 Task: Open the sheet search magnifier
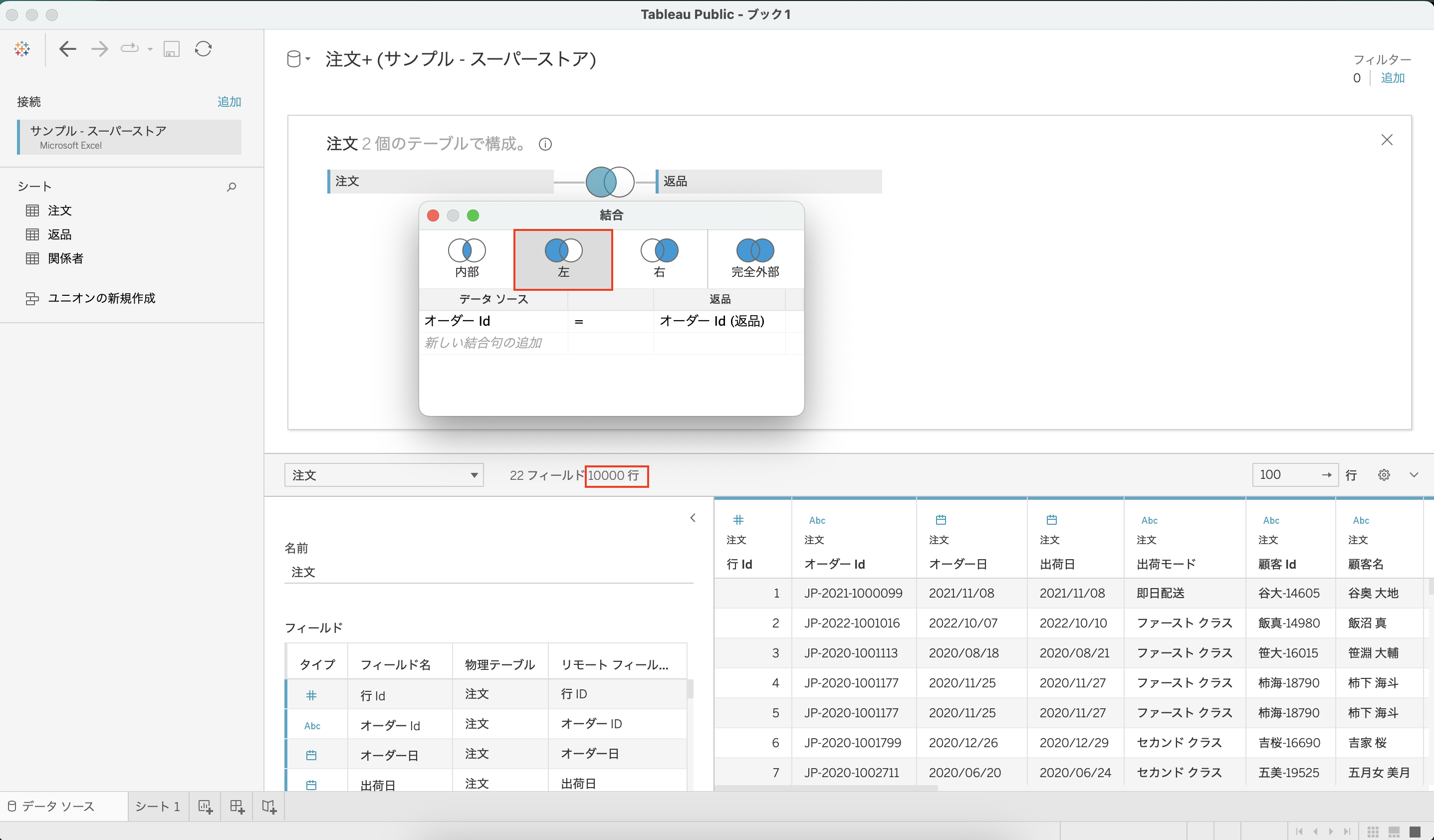(x=231, y=187)
